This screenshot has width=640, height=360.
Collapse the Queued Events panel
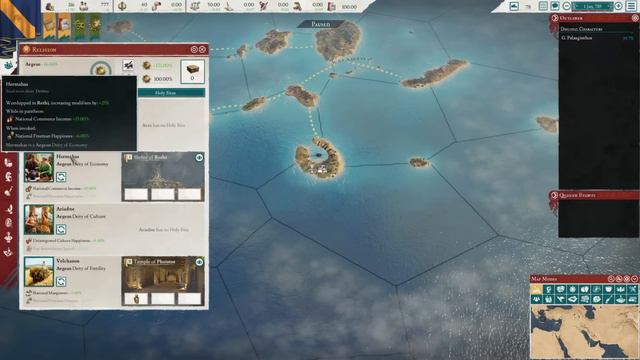555,195
